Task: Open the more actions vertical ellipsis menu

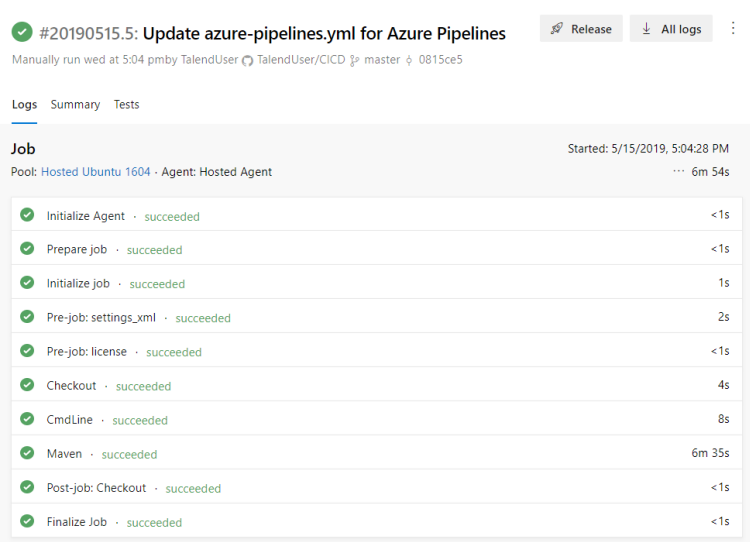Action: 733,29
